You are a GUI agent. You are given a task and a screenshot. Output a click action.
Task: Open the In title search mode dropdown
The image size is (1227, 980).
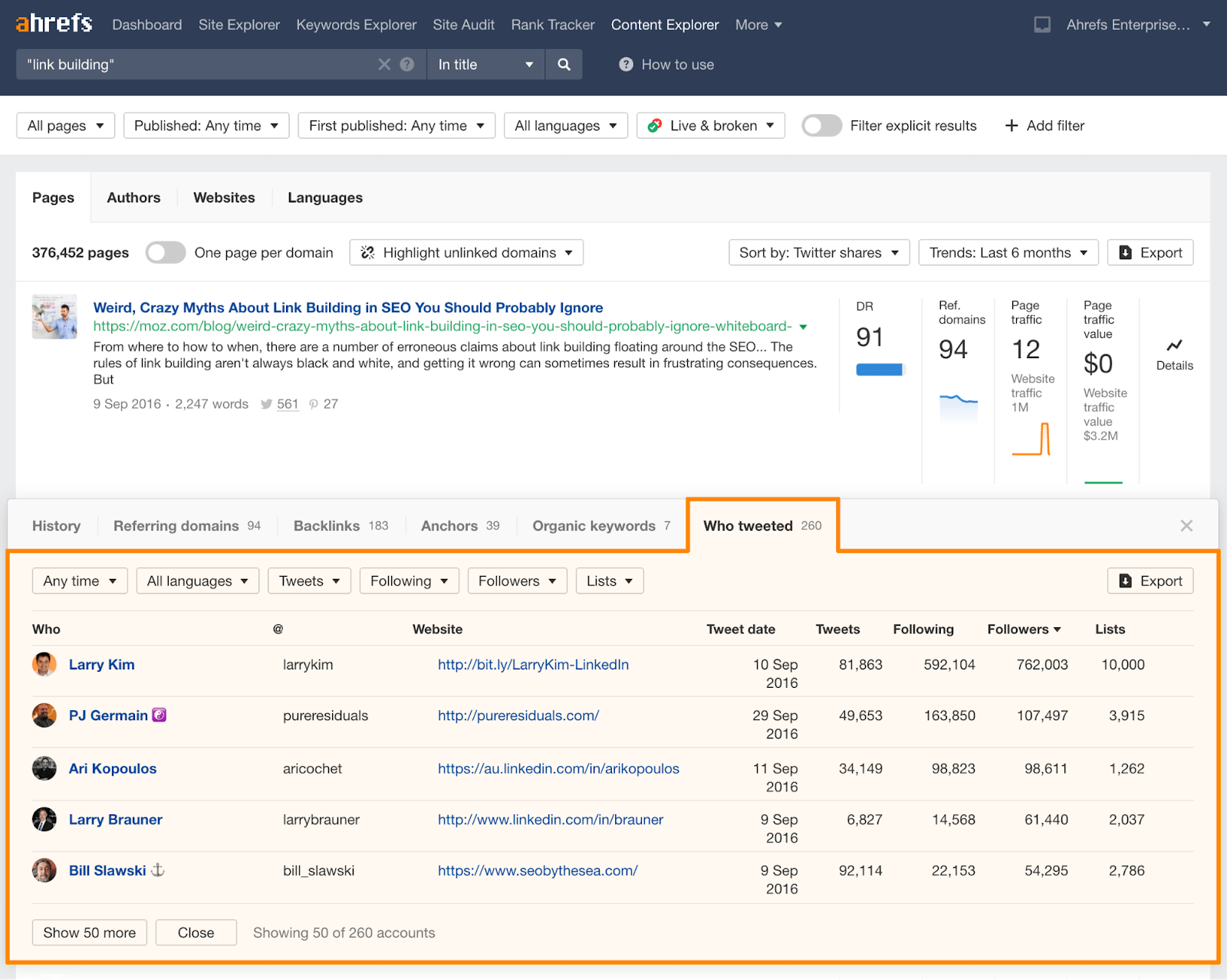[x=485, y=64]
